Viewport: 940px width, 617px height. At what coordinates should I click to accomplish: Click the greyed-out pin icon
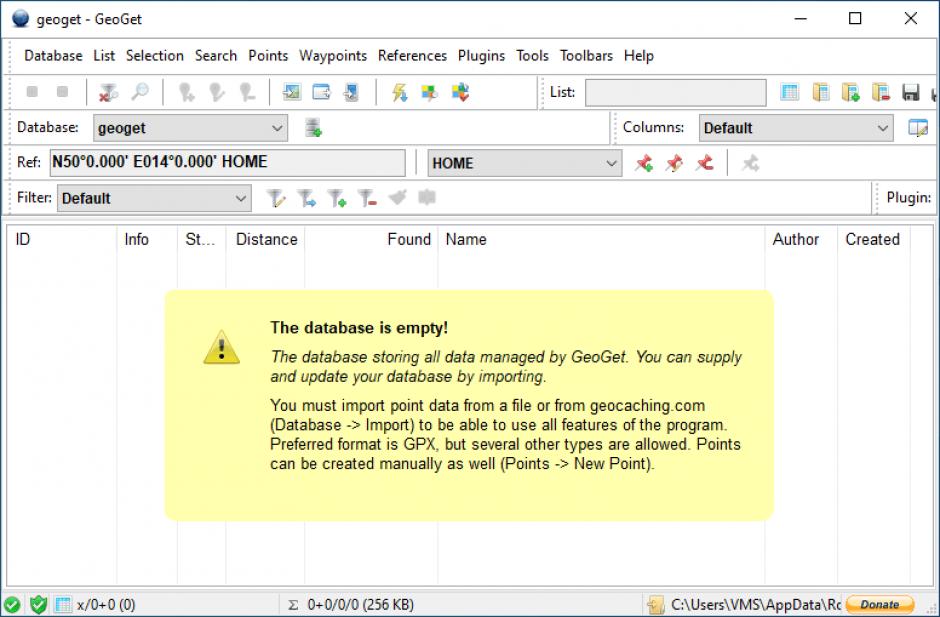click(750, 163)
